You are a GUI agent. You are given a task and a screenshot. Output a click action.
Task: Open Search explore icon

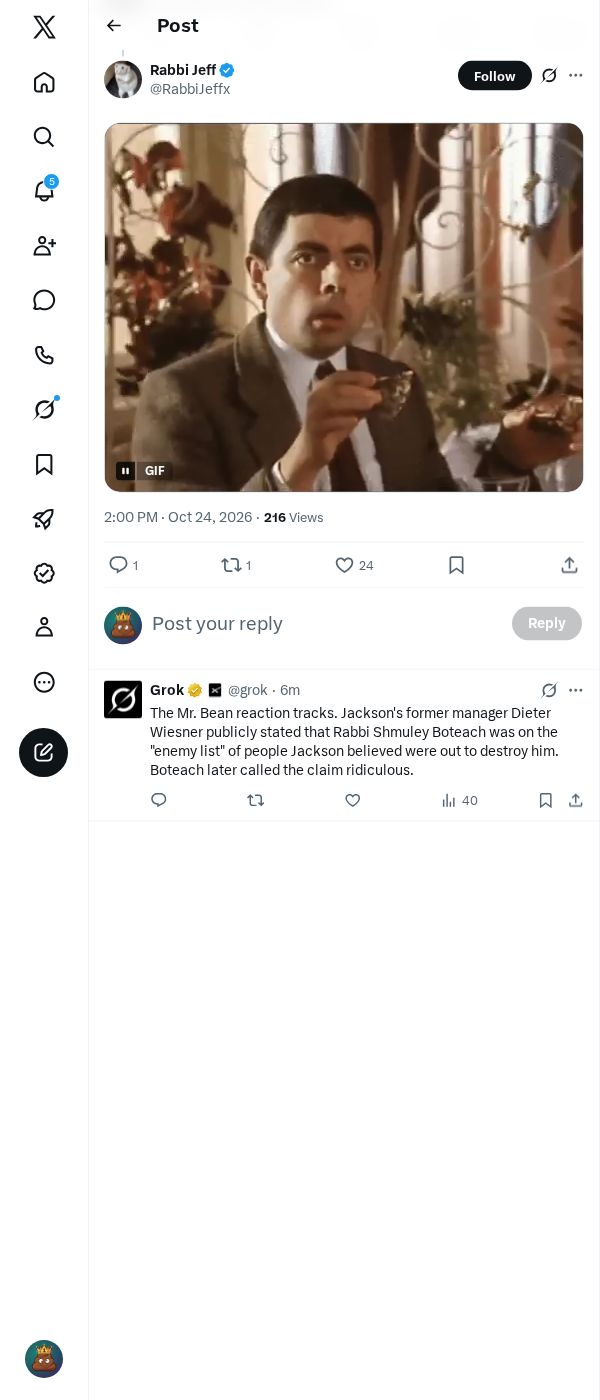(44, 137)
